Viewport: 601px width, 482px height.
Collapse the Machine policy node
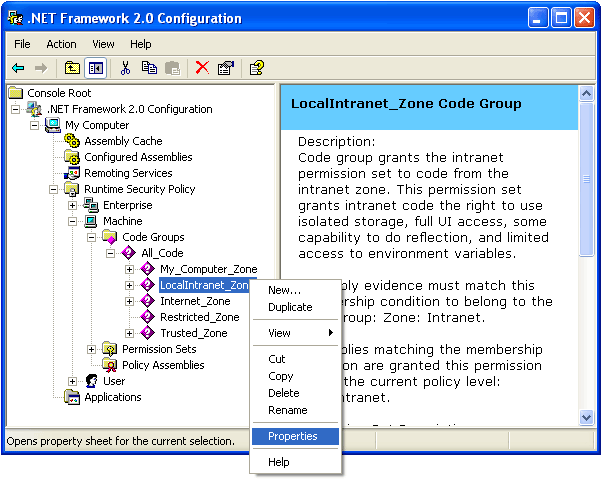[73, 221]
